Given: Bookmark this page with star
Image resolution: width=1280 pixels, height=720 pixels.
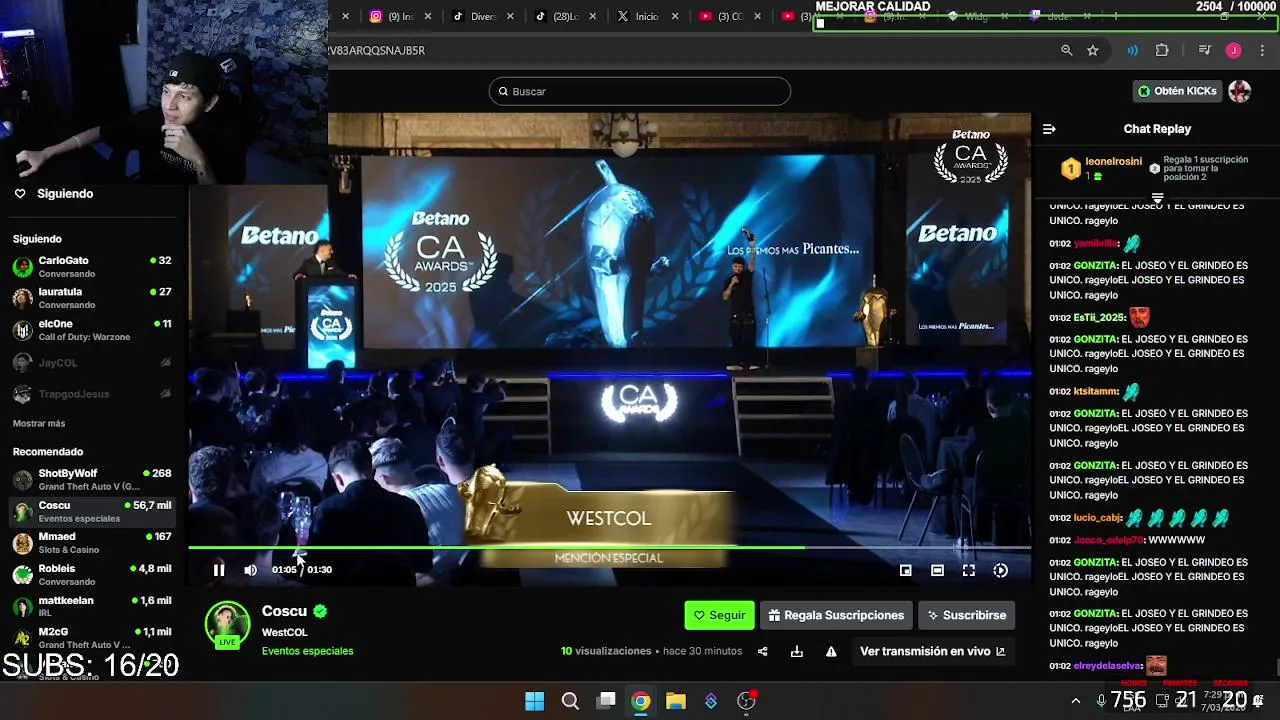Looking at the screenshot, I should click(1093, 50).
